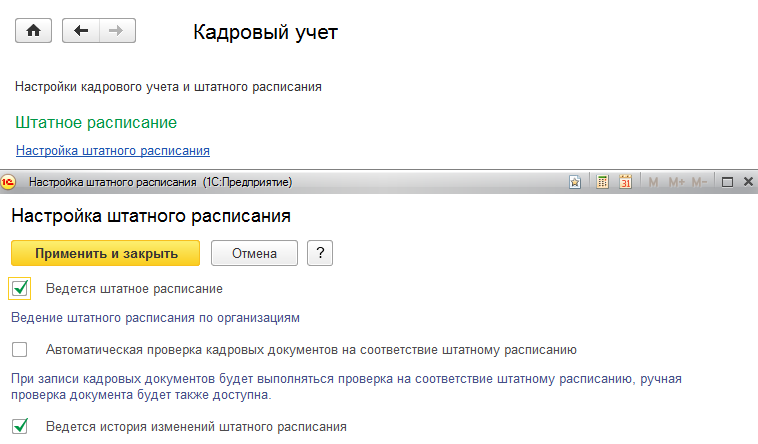Screen dimensions: 758x444
Task: Click the M memory button
Action: pos(654,182)
